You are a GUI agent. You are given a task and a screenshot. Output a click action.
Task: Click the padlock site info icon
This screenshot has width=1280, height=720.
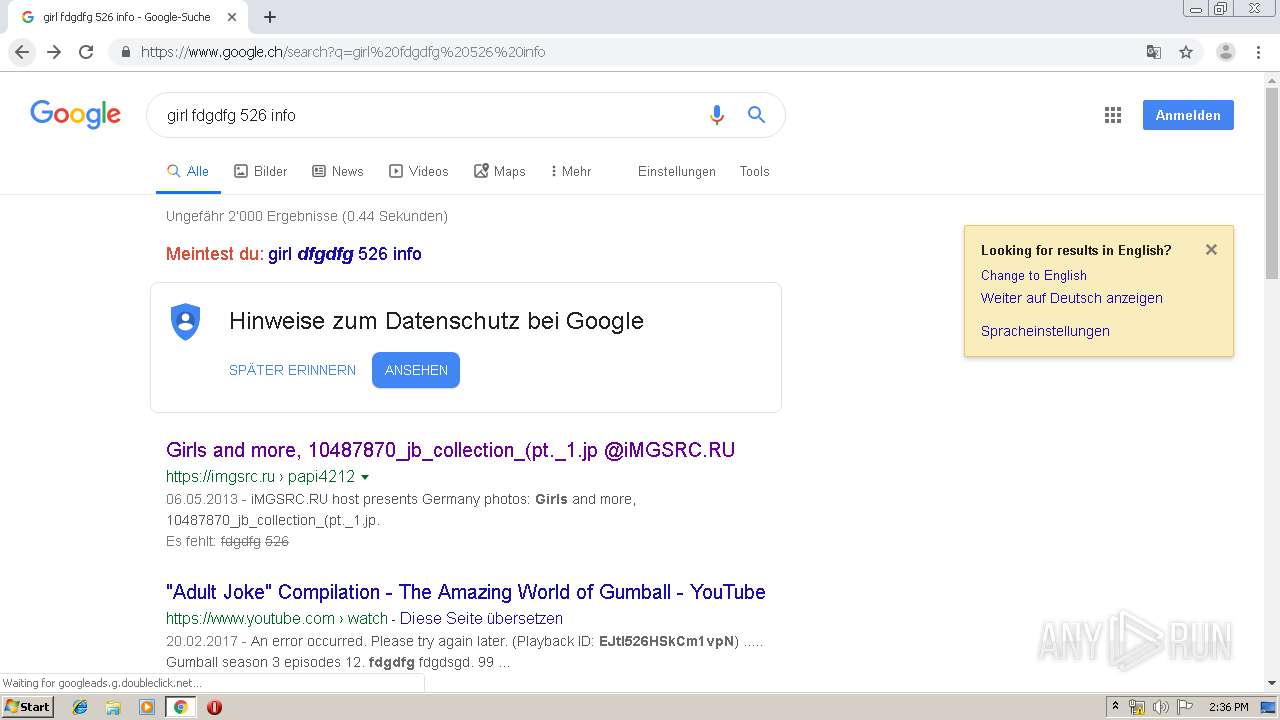pyautogui.click(x=125, y=52)
